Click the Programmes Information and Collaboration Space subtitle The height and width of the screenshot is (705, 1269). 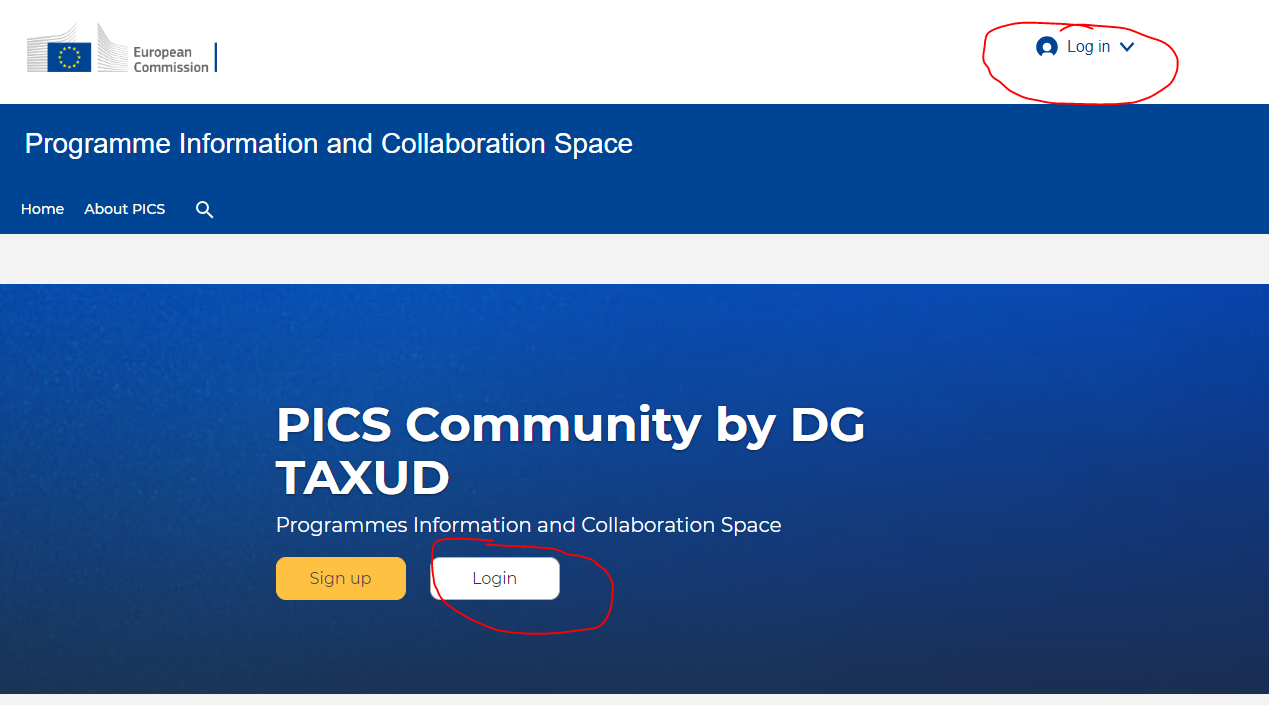529,525
